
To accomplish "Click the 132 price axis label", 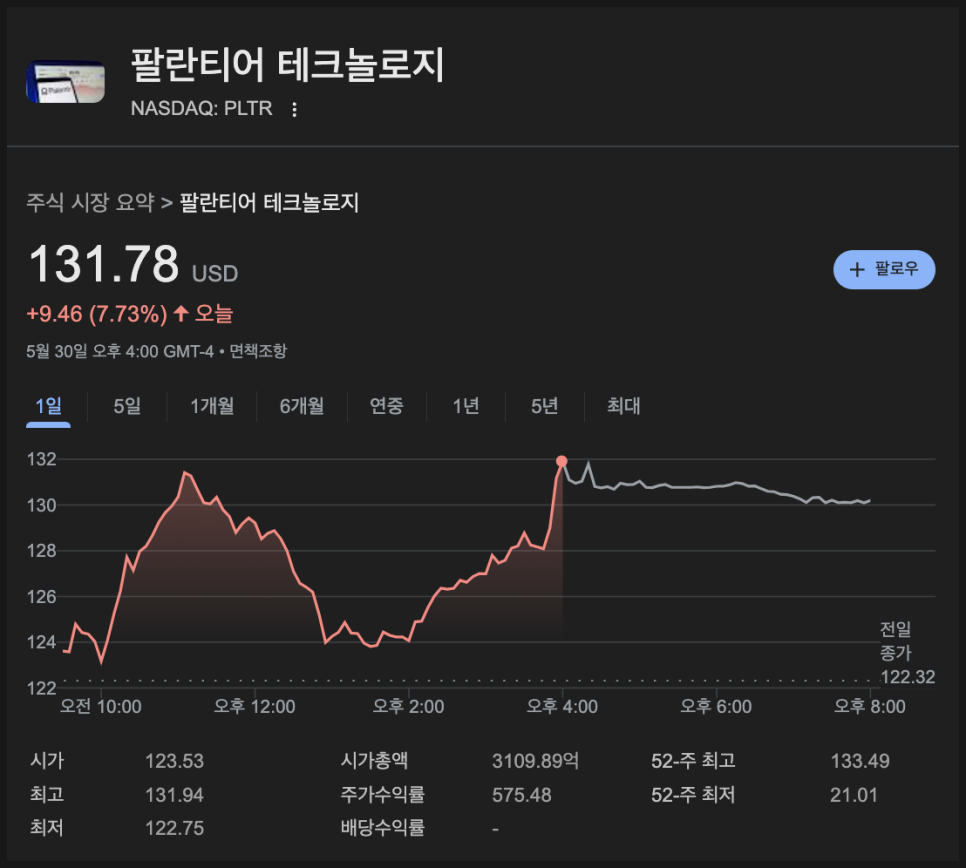I will [x=41, y=459].
